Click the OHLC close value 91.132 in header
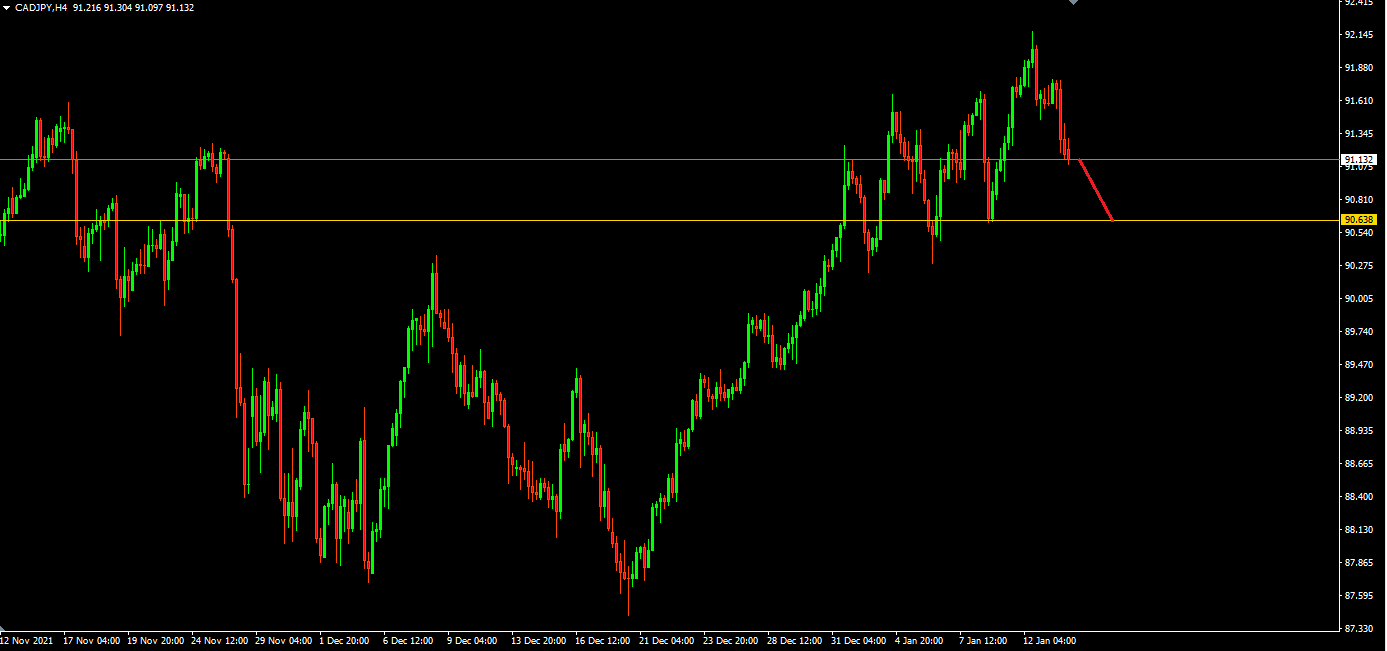This screenshot has width=1387, height=651. [x=180, y=8]
